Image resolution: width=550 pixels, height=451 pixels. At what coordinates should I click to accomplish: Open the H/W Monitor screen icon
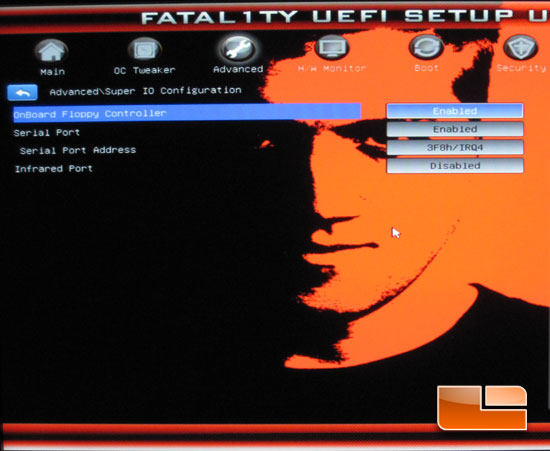pyautogui.click(x=331, y=48)
